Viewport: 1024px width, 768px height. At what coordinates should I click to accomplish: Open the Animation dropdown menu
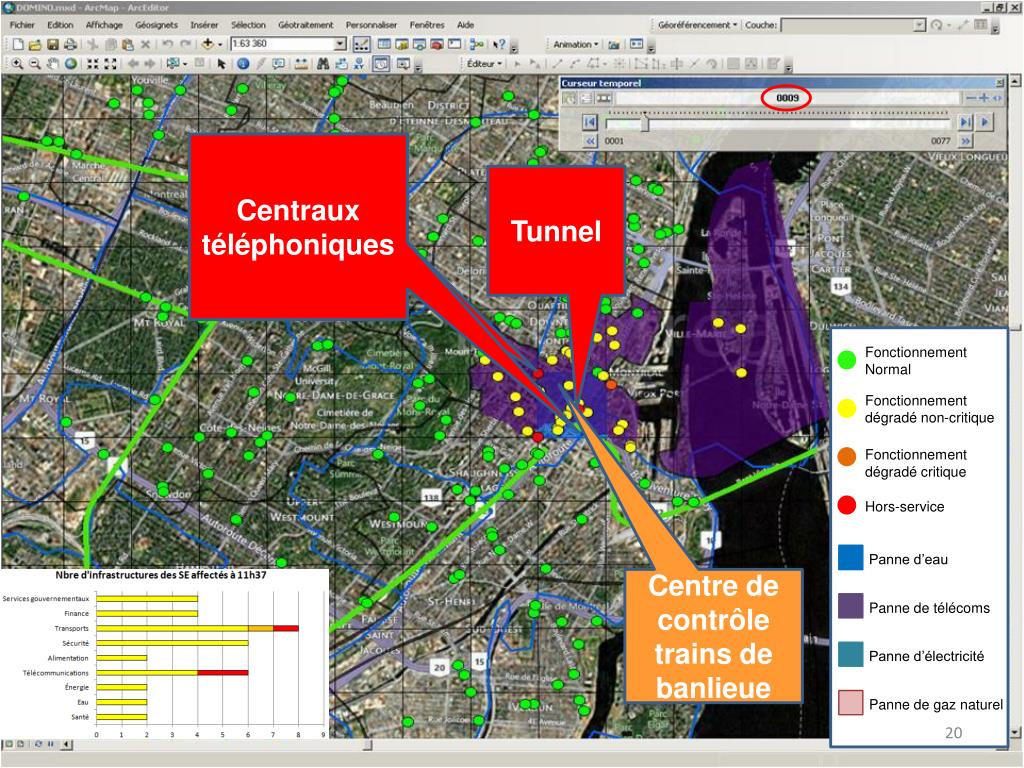click(x=576, y=44)
